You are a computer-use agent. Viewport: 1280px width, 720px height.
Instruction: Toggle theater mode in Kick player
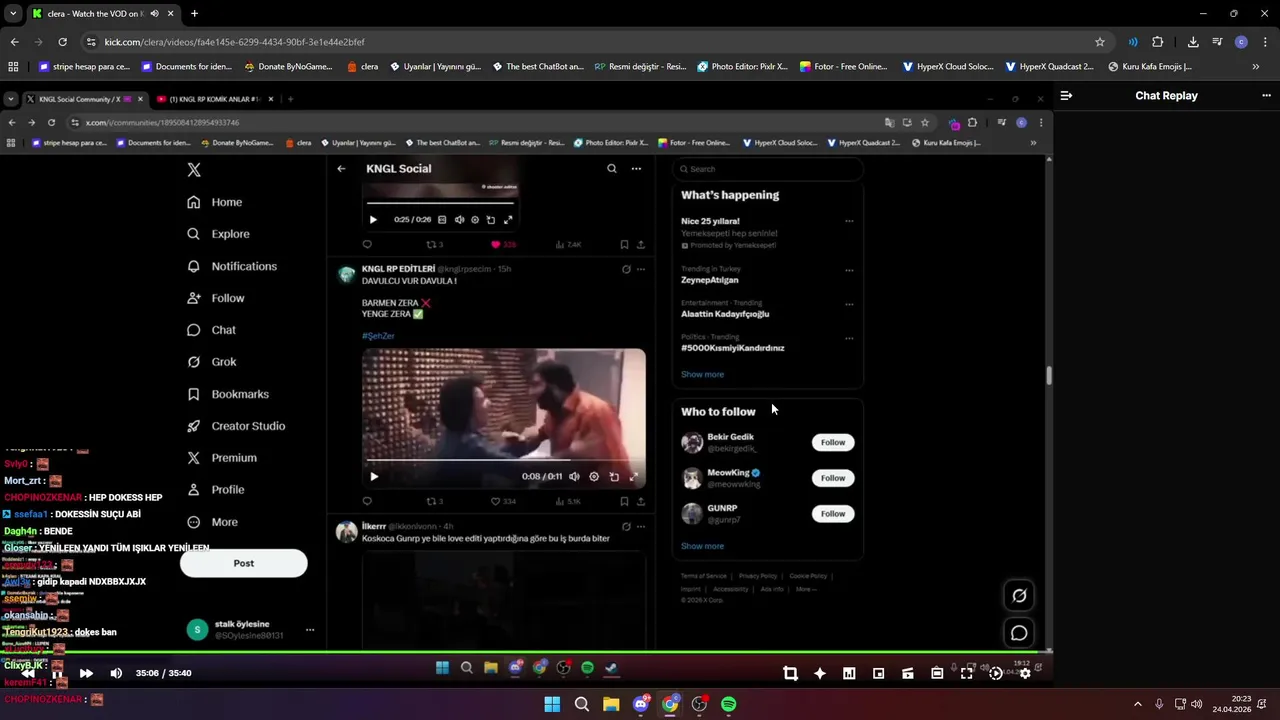point(937,673)
